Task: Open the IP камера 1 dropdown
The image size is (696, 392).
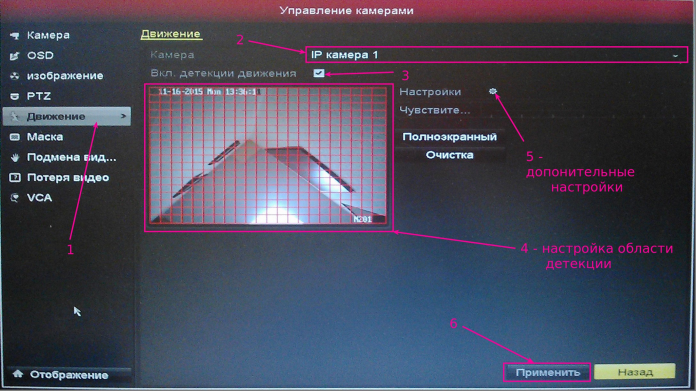Action: (496, 55)
